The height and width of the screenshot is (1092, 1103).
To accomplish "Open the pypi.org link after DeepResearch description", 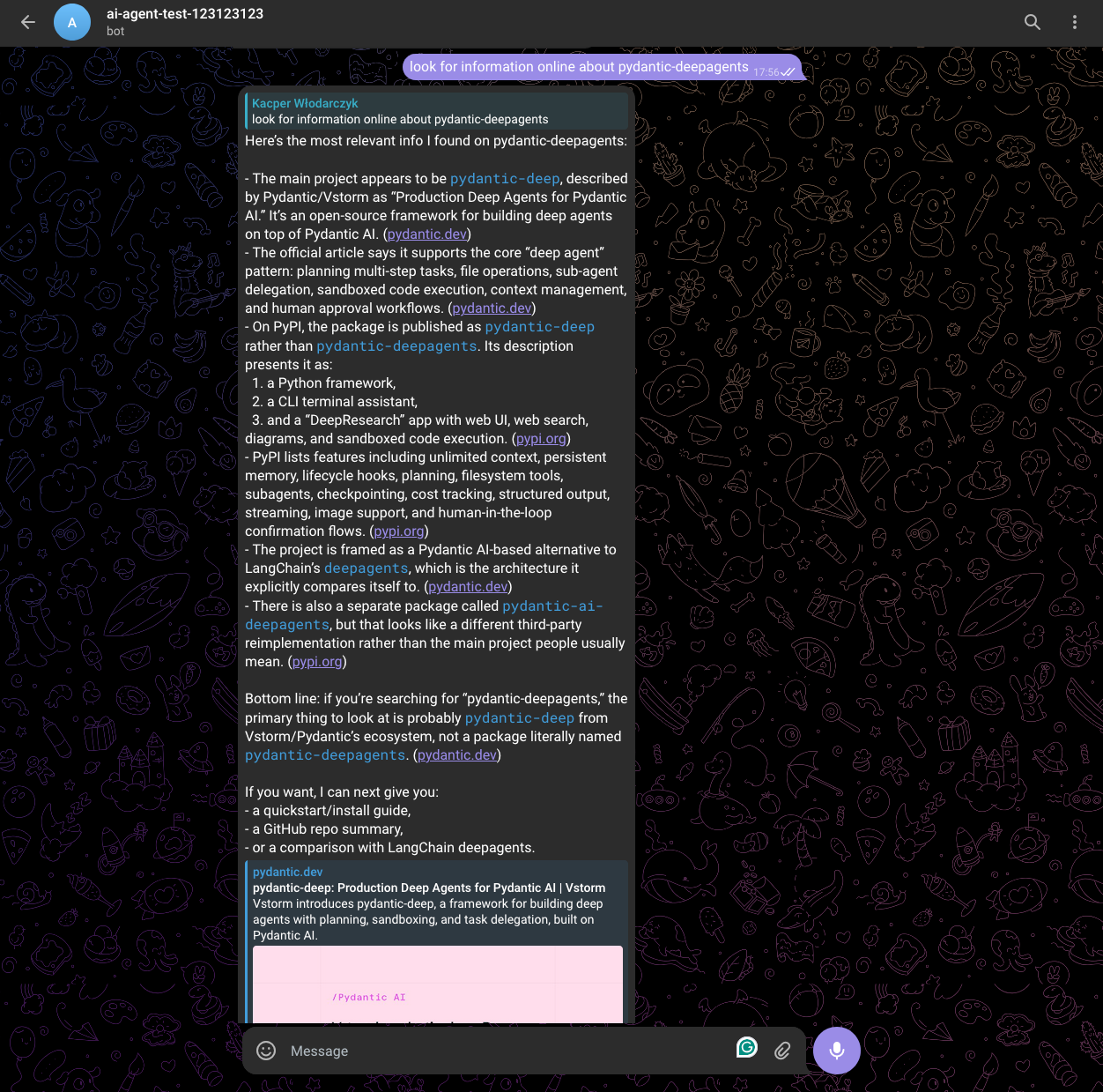I will [540, 438].
